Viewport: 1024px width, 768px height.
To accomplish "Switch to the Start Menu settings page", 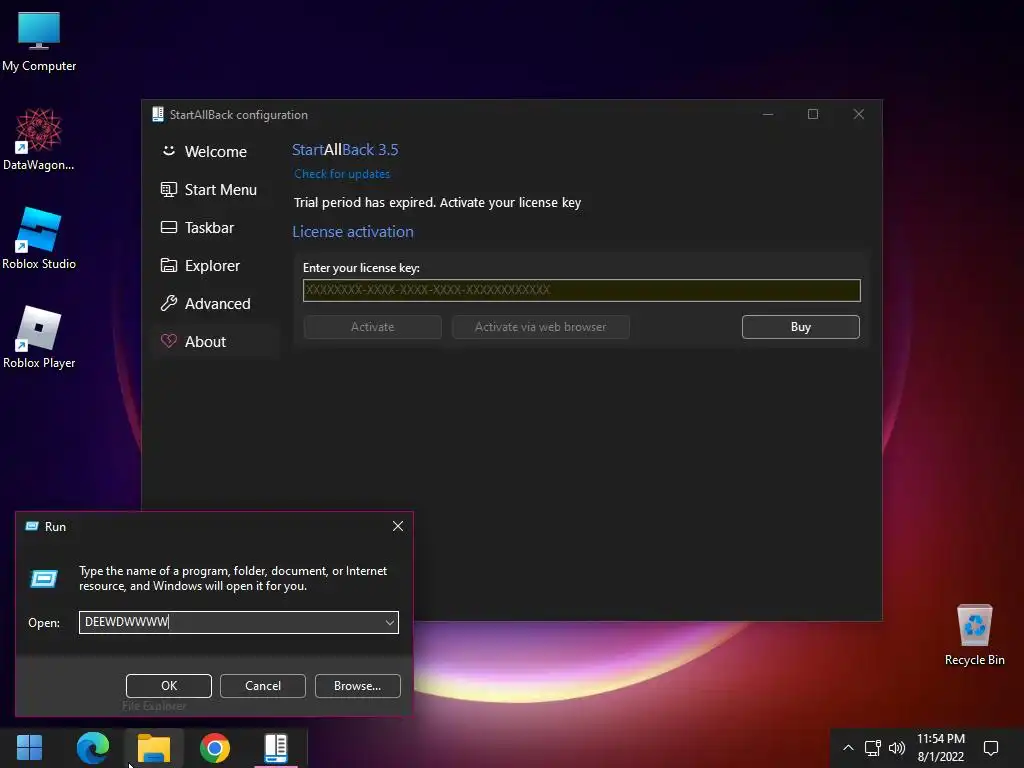I will pyautogui.click(x=216, y=189).
